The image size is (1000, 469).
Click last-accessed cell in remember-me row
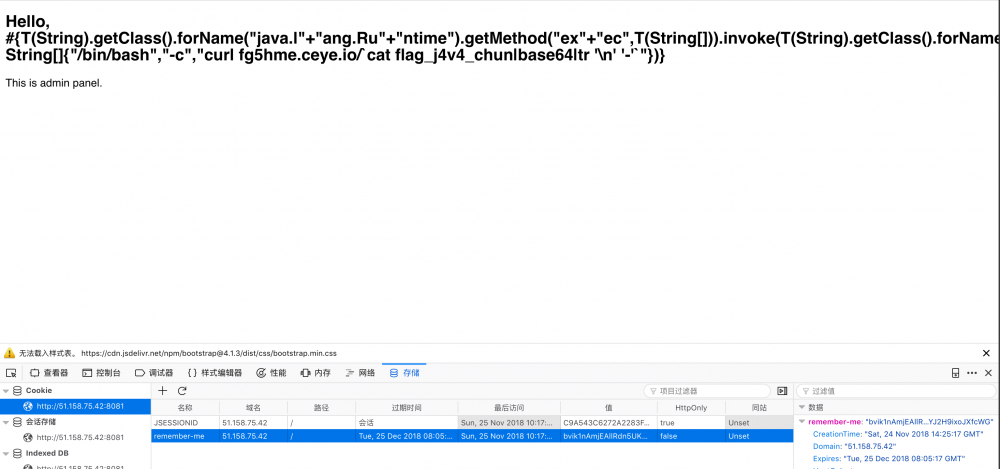(x=509, y=436)
